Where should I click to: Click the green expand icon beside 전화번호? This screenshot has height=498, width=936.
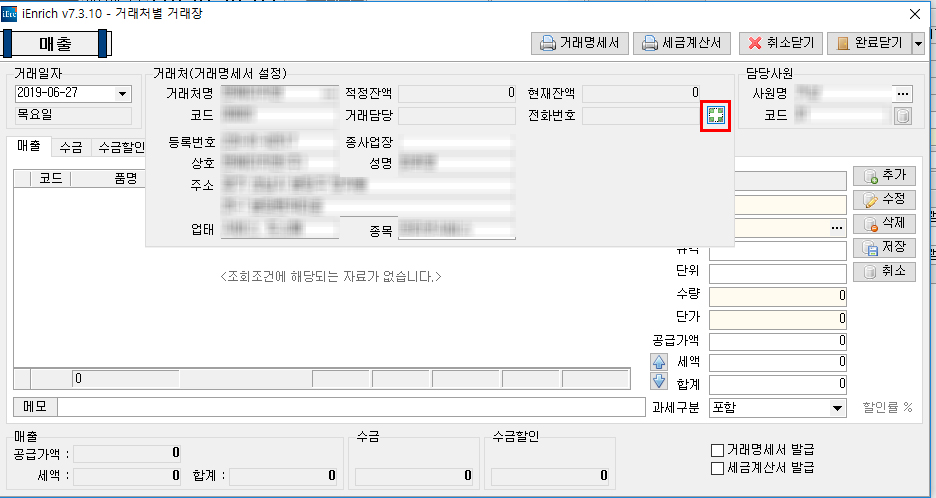click(715, 117)
